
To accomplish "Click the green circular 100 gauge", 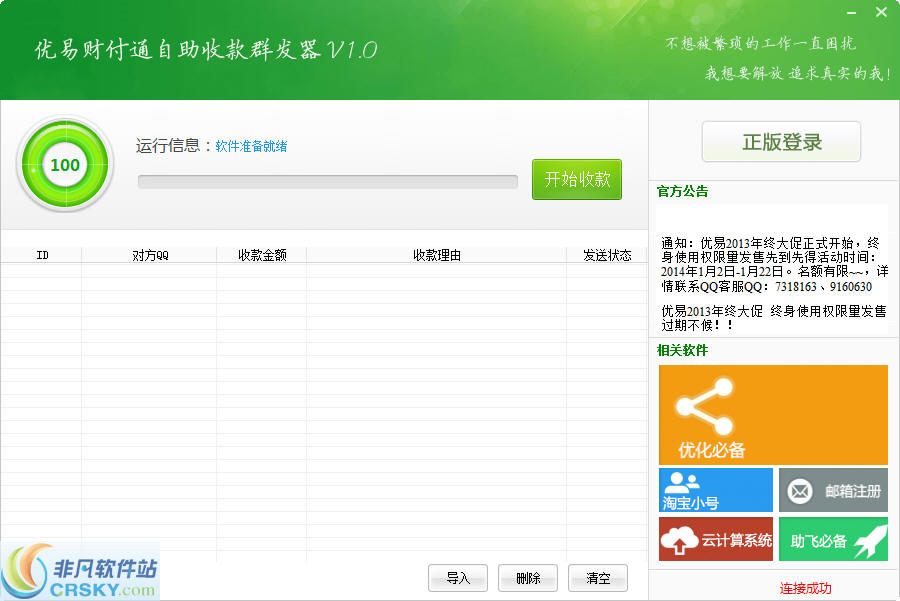I will [65, 165].
